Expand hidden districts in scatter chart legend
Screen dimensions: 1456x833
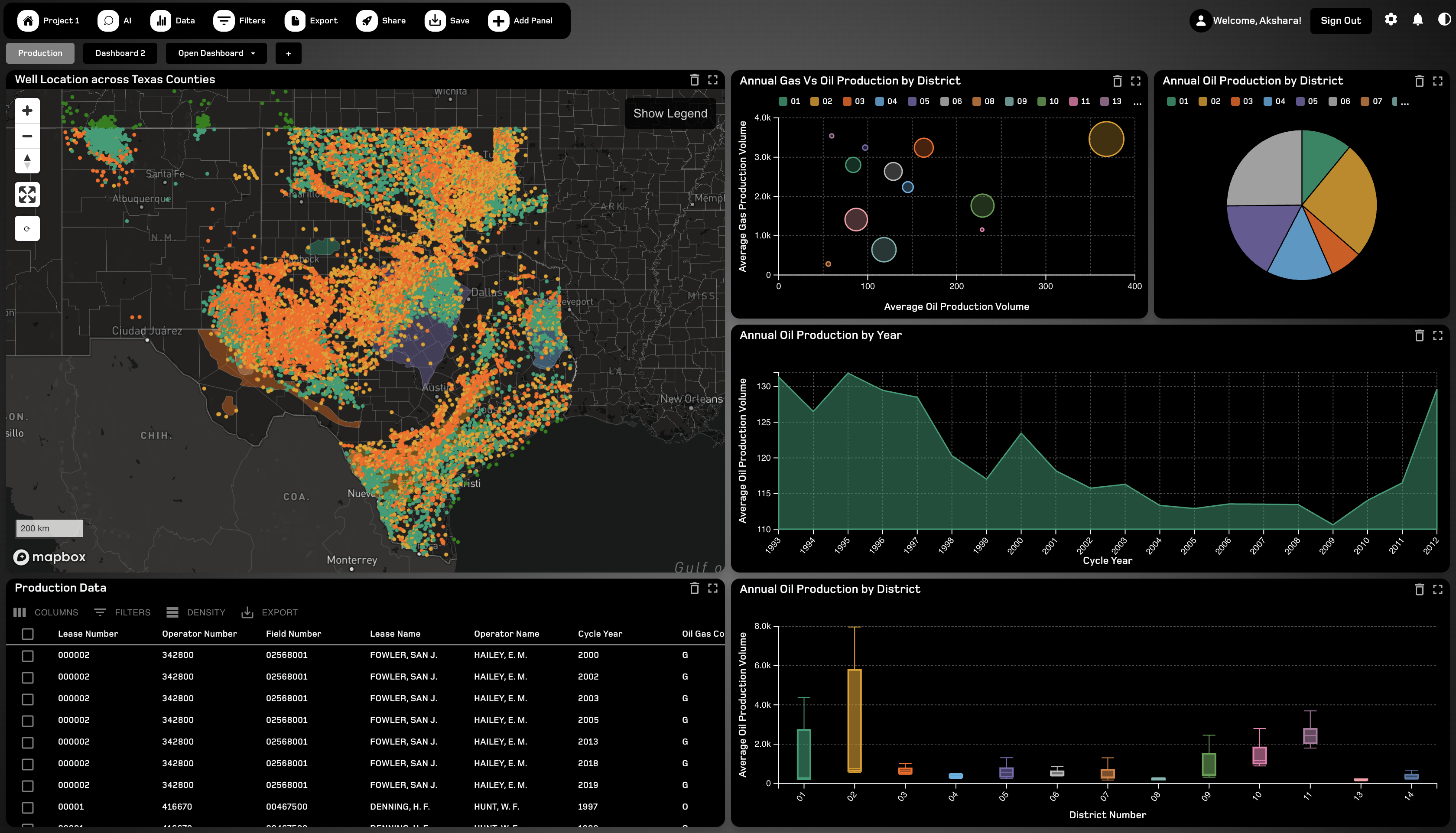(x=1137, y=102)
